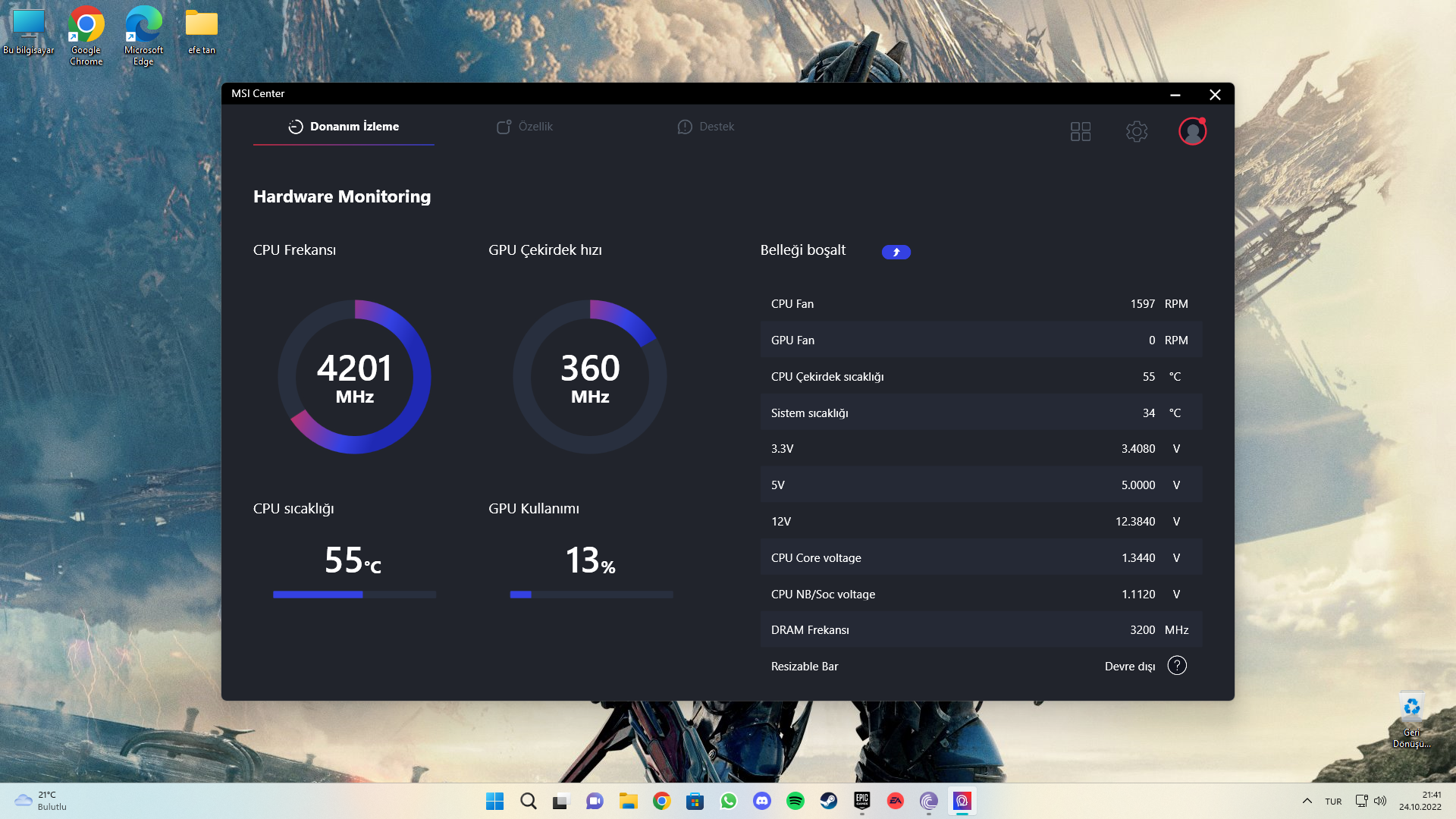This screenshot has width=1456, height=819.
Task: Open the user profile avatar
Action: pos(1192,131)
